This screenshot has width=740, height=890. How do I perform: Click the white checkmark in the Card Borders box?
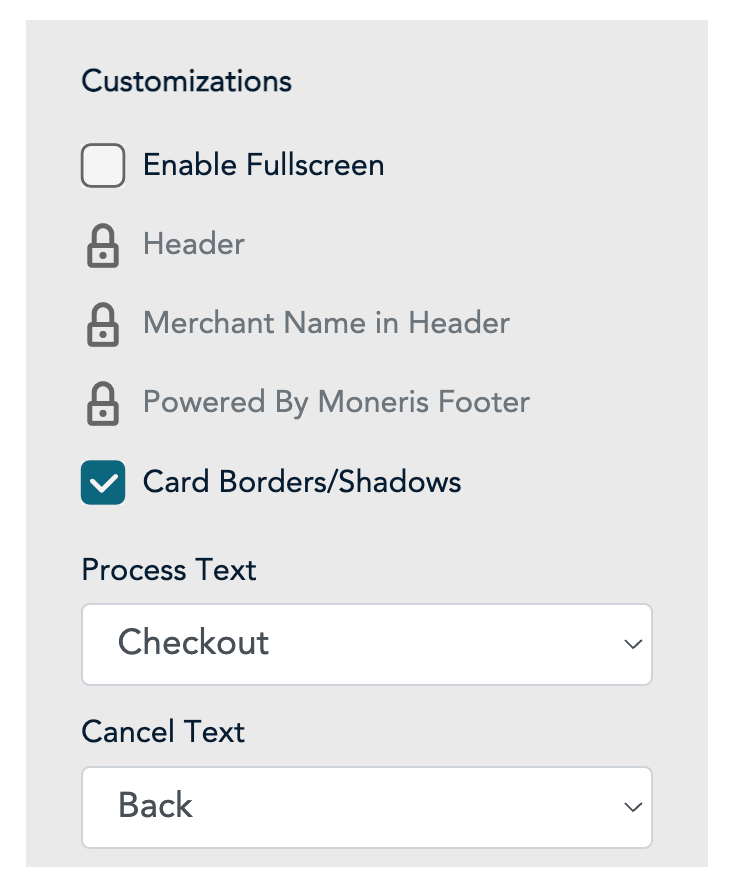pyautogui.click(x=103, y=484)
